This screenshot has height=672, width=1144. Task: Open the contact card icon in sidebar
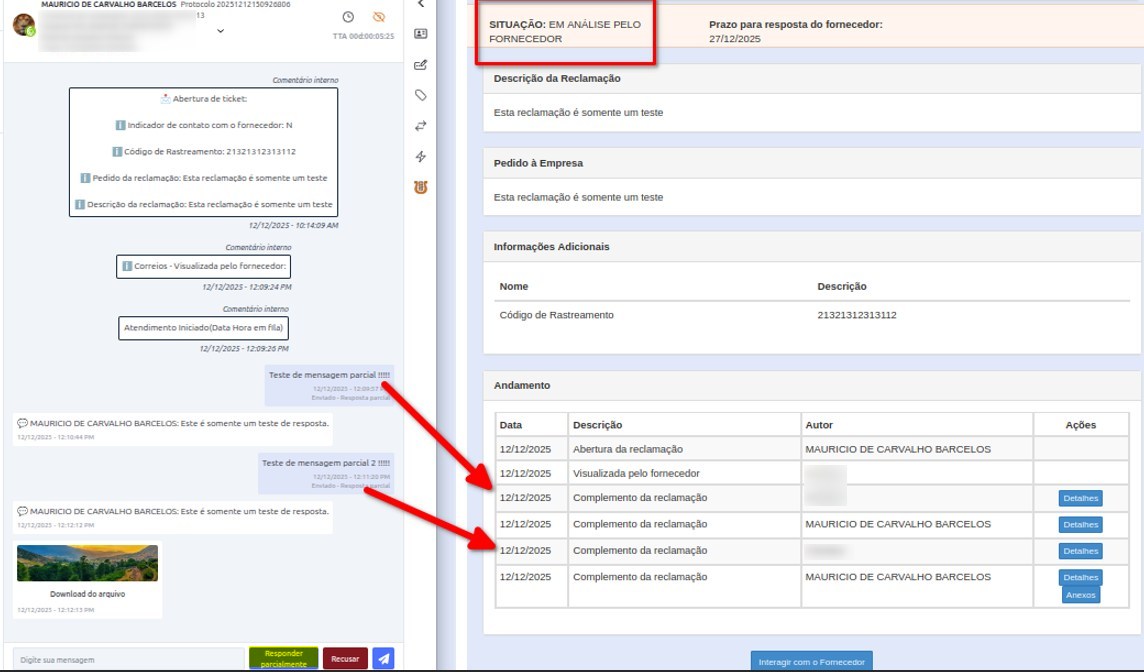coord(421,34)
